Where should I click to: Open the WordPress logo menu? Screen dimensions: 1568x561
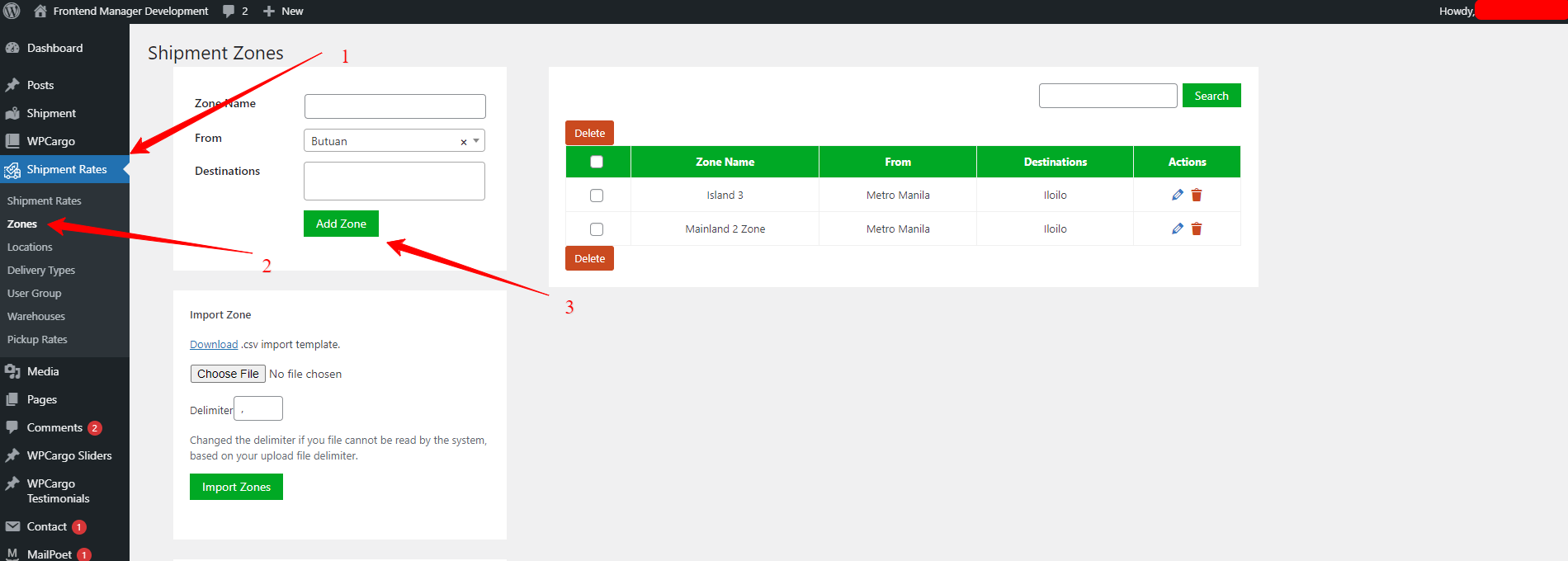coord(12,11)
